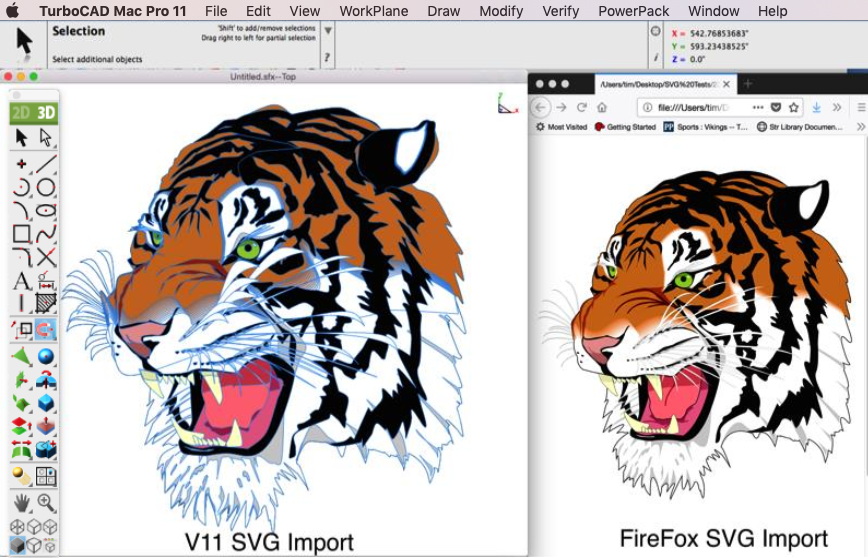The image size is (868, 558).
Task: Click Firefox back button
Action: (541, 107)
